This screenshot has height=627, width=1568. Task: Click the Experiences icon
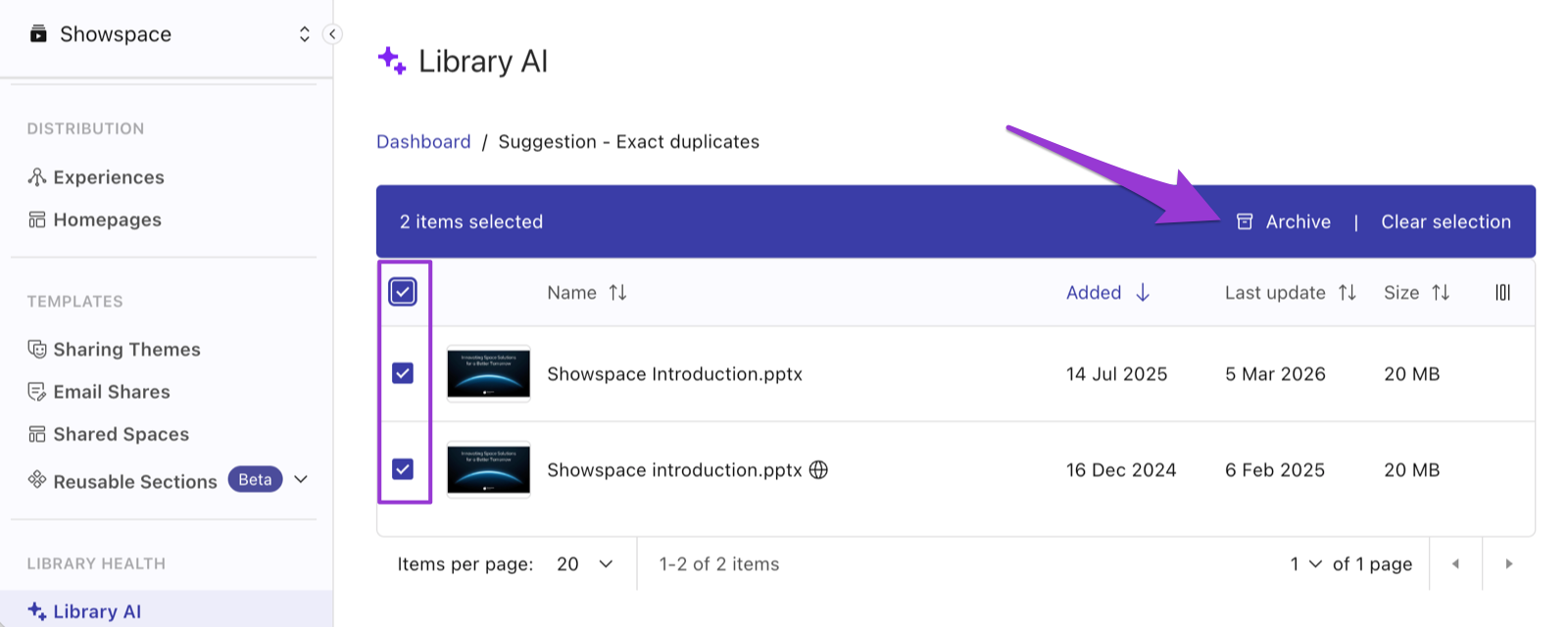click(x=37, y=177)
